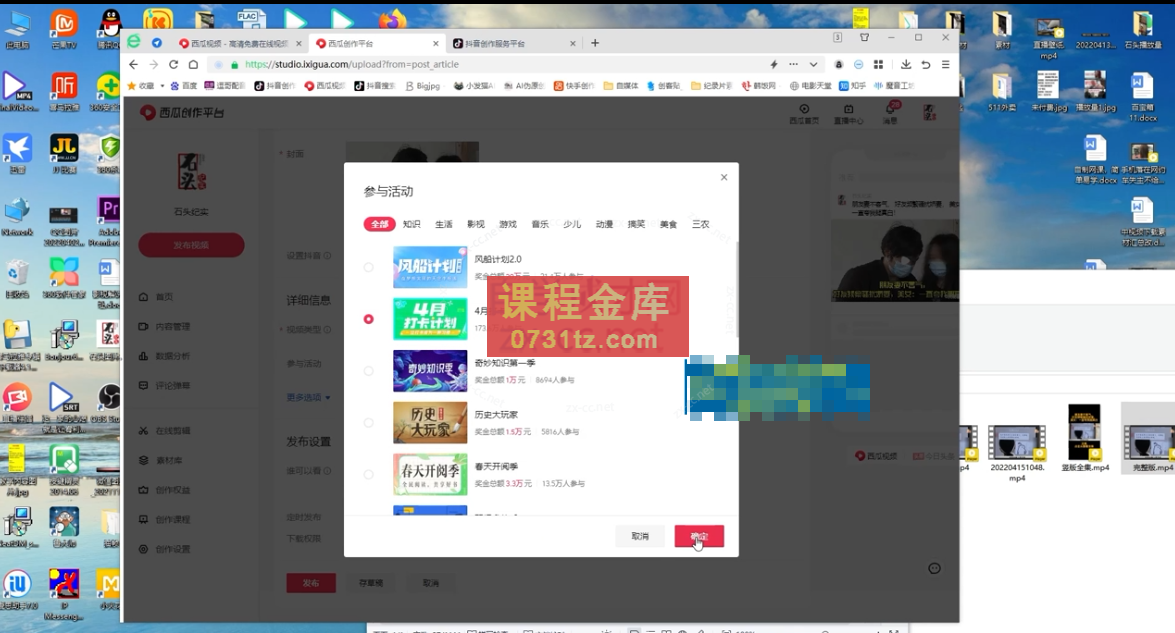The width and height of the screenshot is (1175, 633).
Task: Open the 创作设置 sidebar icon
Action: [143, 549]
